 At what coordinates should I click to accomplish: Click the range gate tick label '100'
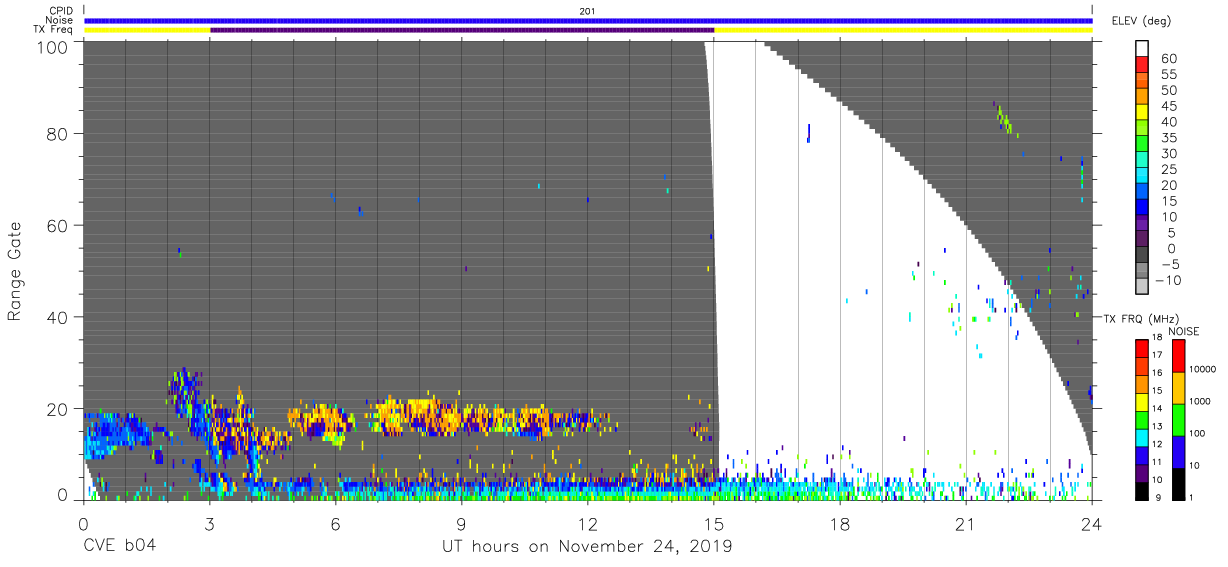pos(51,47)
